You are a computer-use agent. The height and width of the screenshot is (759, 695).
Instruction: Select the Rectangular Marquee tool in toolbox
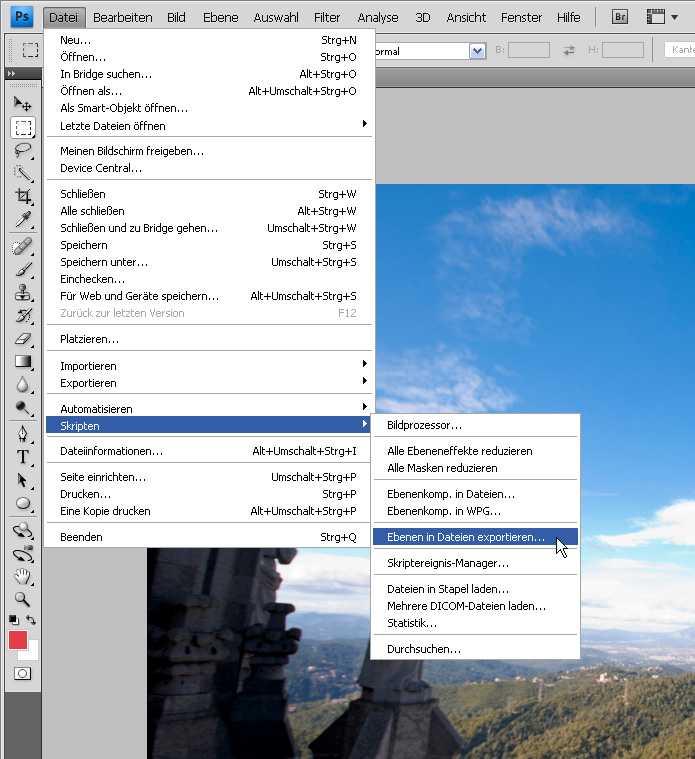pyautogui.click(x=23, y=128)
